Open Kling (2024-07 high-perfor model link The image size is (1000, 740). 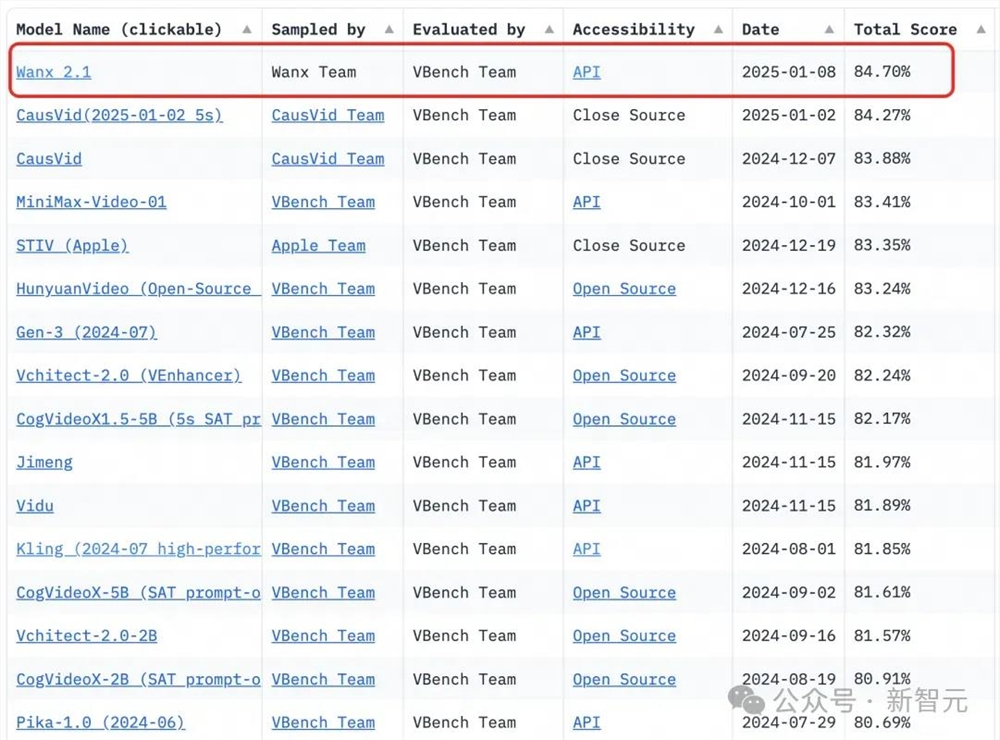point(138,549)
